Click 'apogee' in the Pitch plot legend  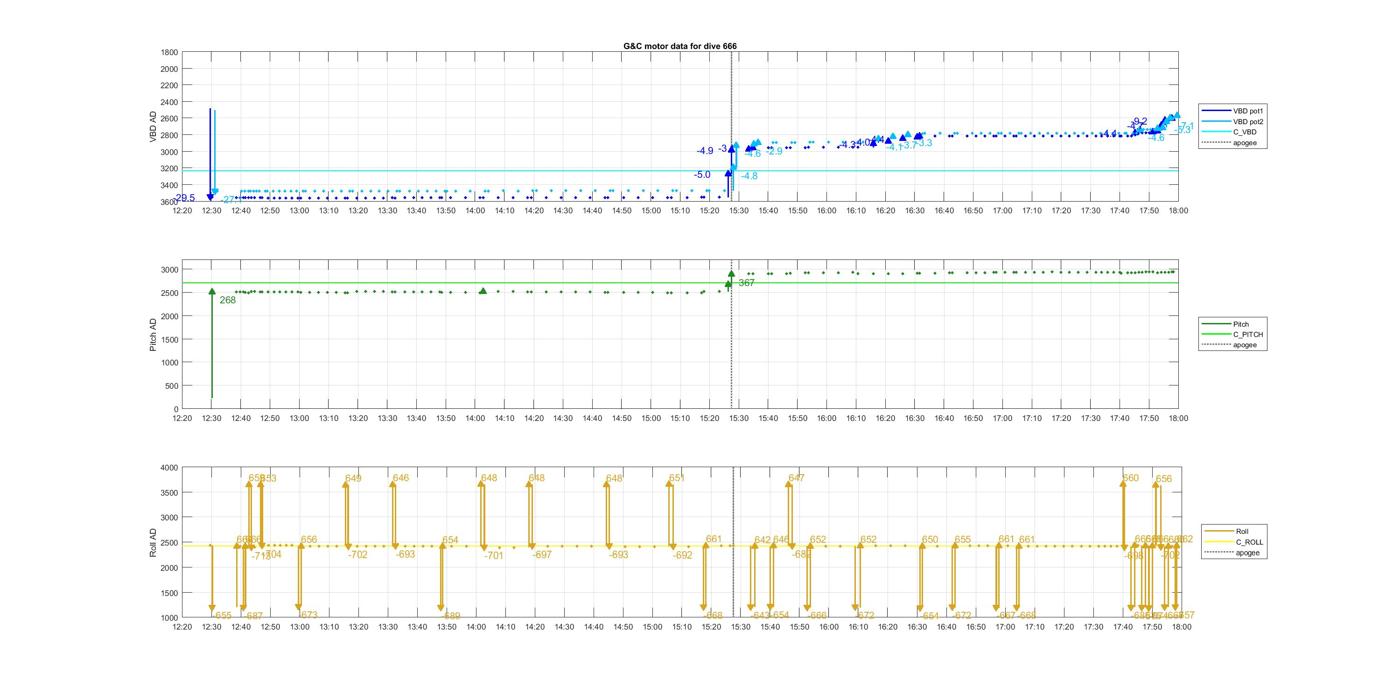click(x=1244, y=344)
